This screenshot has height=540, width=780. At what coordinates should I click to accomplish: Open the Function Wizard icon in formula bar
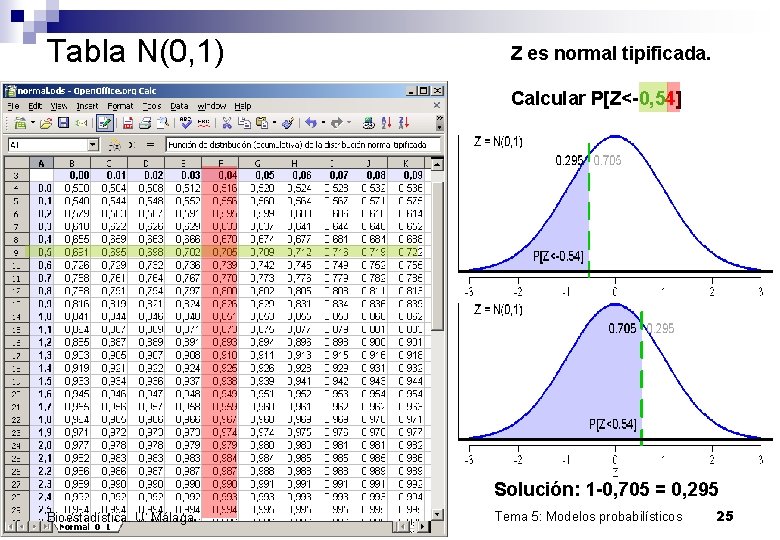point(114,145)
